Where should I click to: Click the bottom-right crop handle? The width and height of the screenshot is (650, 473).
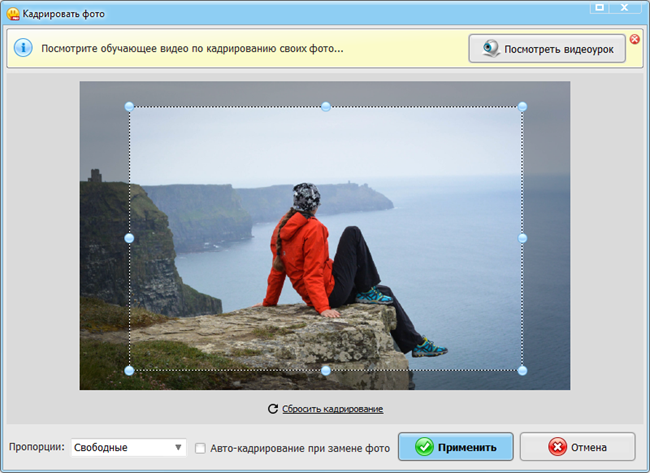(522, 370)
